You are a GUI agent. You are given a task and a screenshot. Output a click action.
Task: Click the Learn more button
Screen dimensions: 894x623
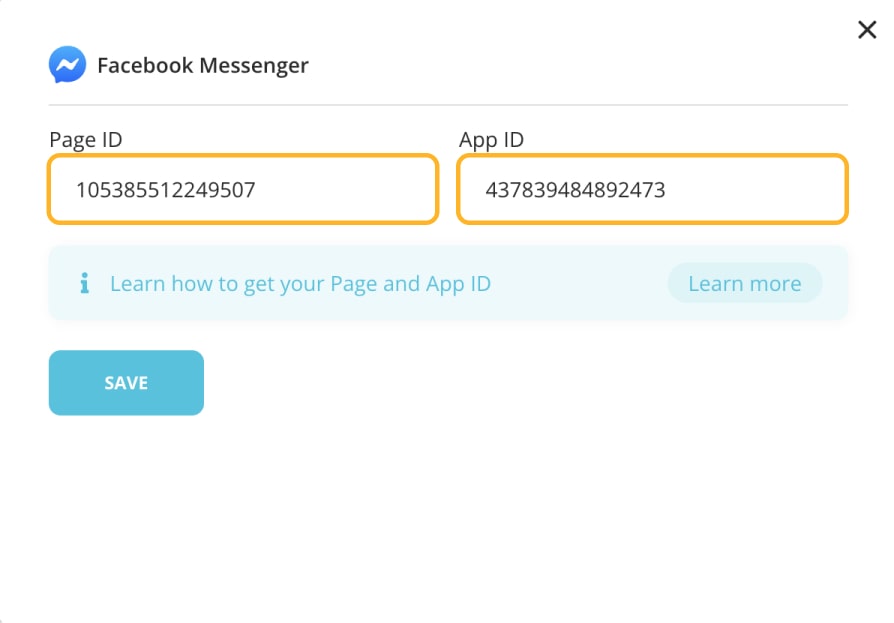pyautogui.click(x=744, y=283)
